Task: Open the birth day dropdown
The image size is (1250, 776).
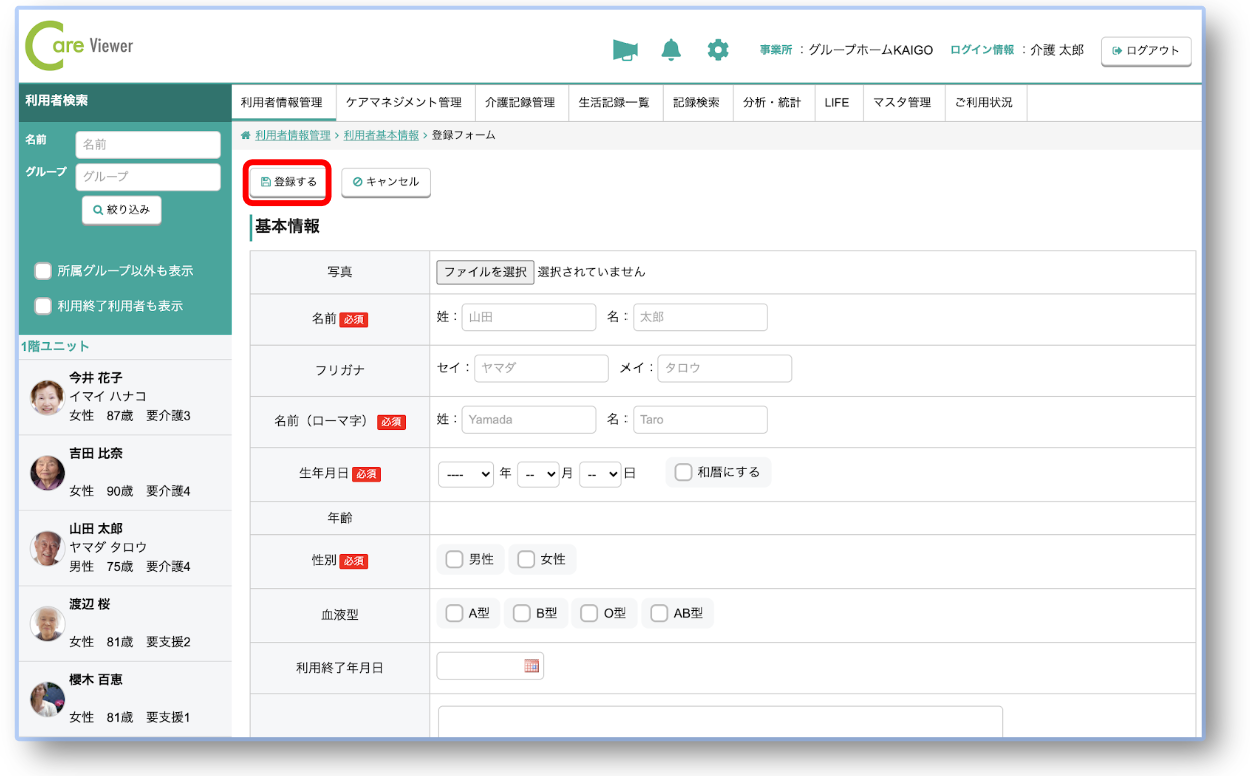Action: pyautogui.click(x=601, y=474)
